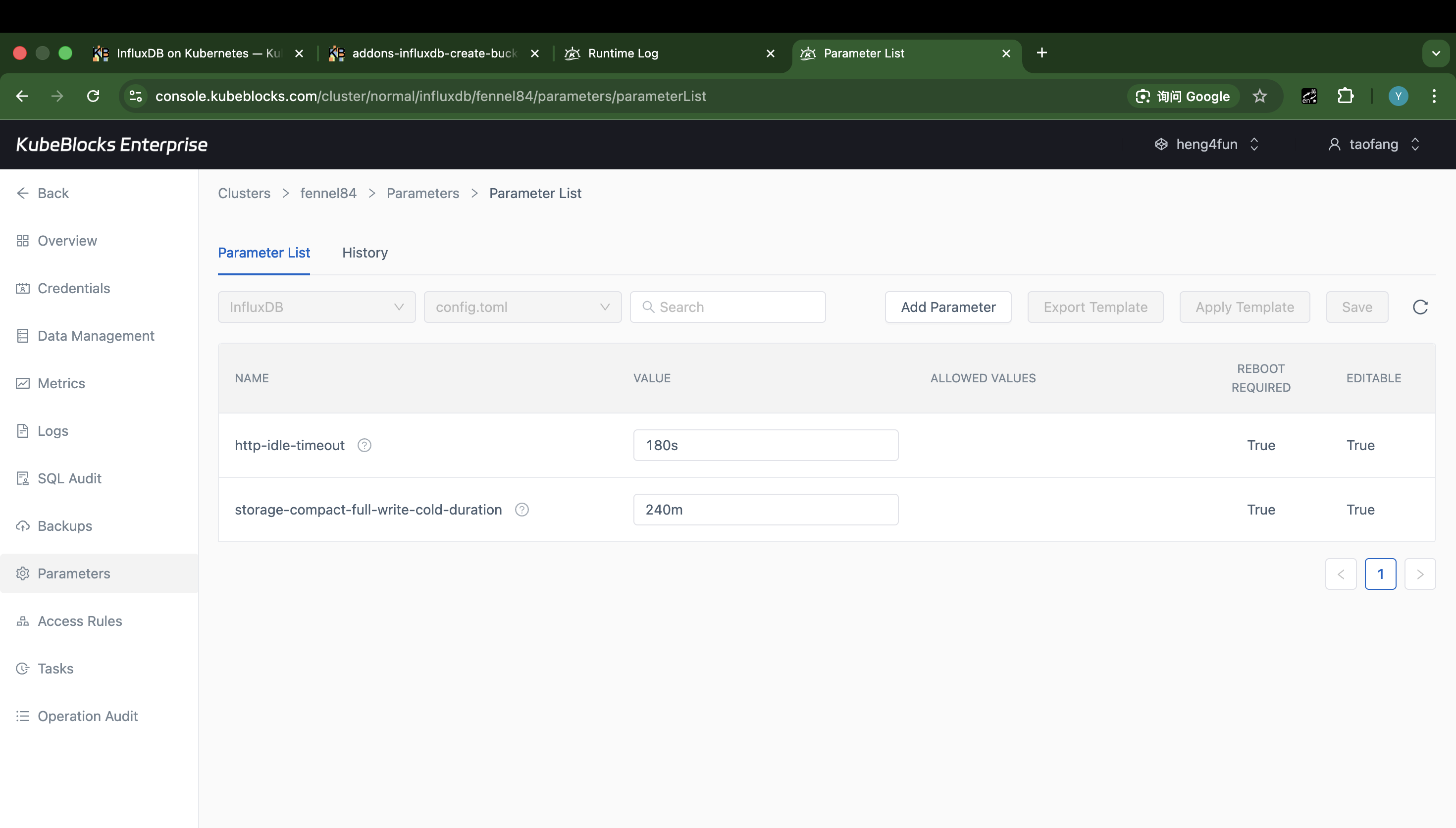Go back in browser history

pos(22,96)
